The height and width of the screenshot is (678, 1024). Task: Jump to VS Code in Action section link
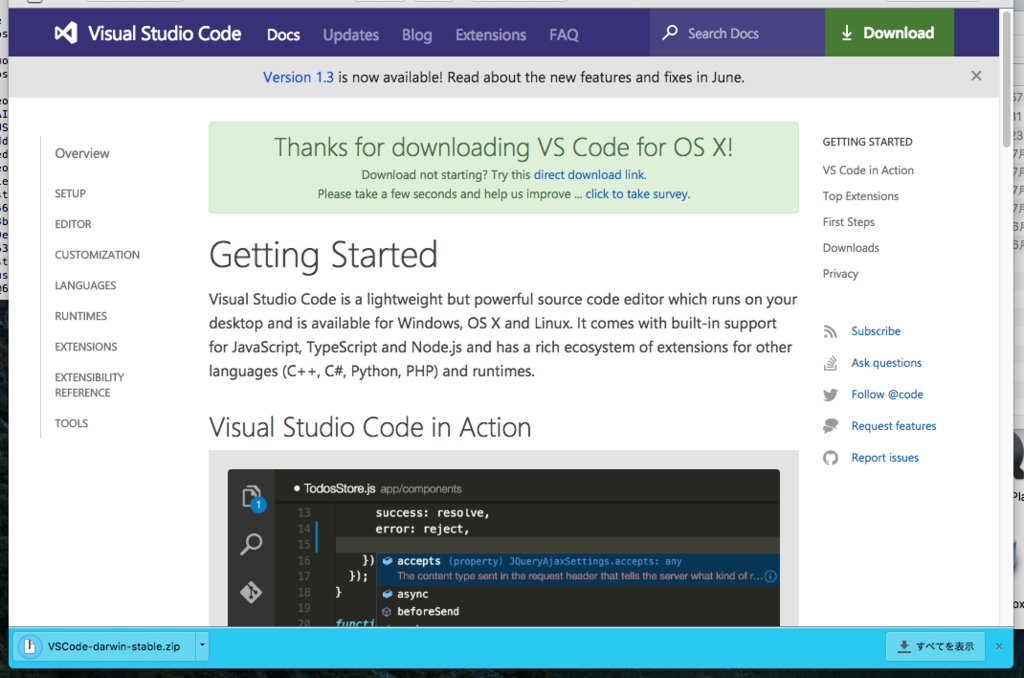[x=868, y=170]
